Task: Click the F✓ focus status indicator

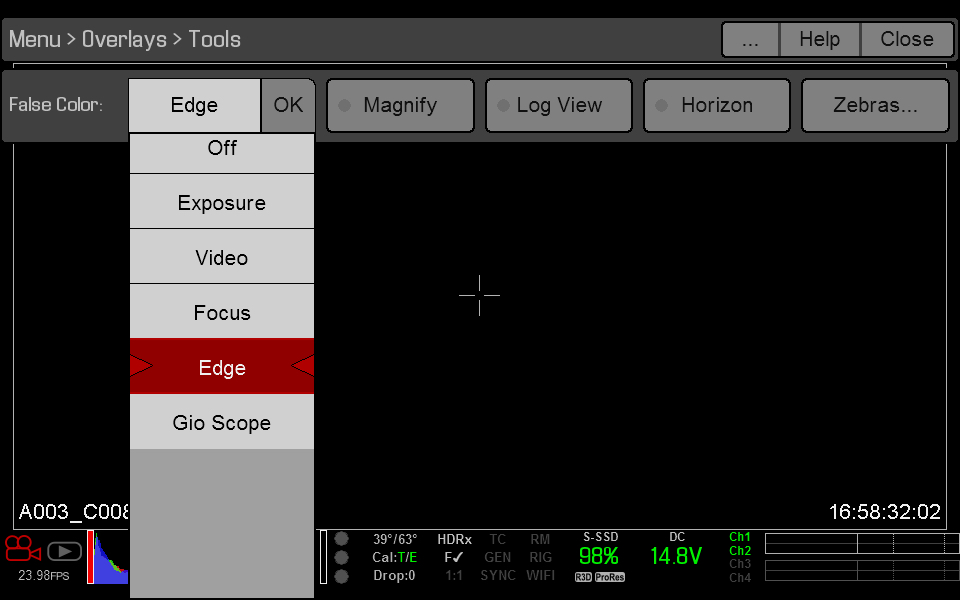Action: pyautogui.click(x=454, y=557)
